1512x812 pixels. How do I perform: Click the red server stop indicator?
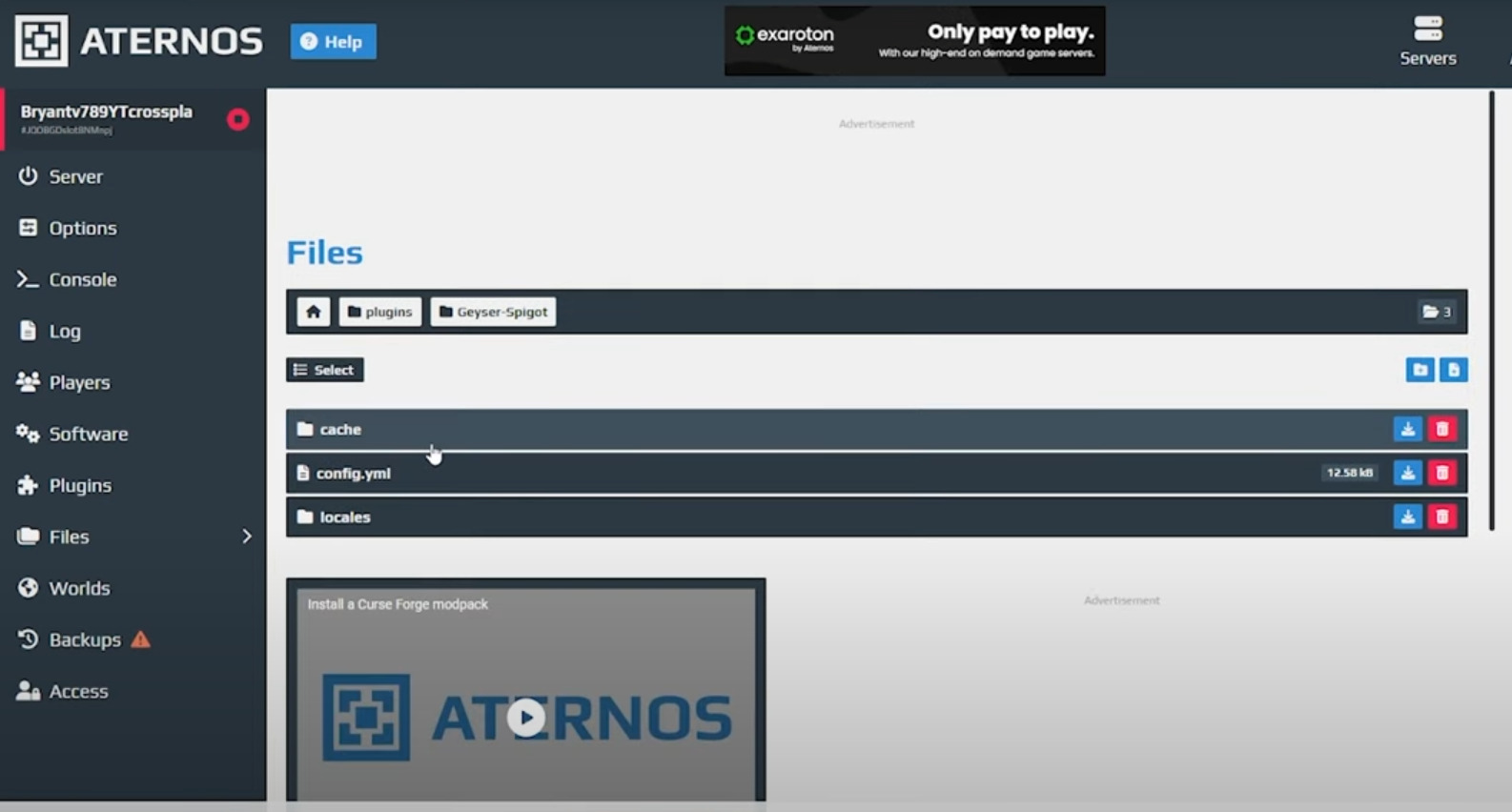[x=238, y=119]
